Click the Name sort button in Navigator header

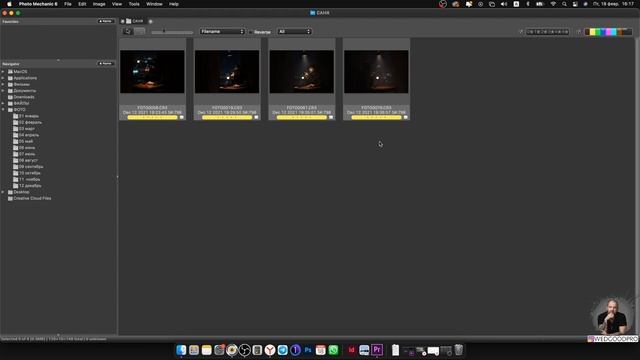click(x=105, y=64)
